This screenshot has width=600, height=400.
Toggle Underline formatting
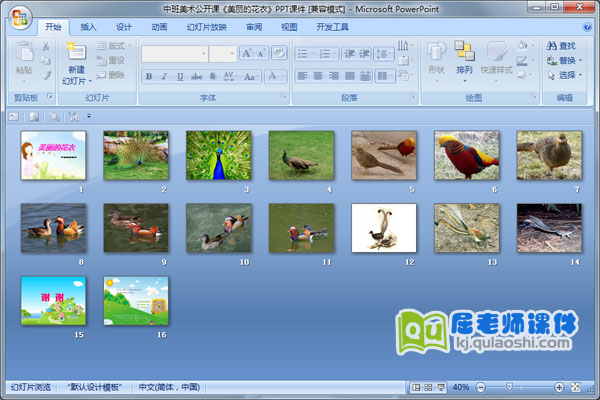[180, 76]
